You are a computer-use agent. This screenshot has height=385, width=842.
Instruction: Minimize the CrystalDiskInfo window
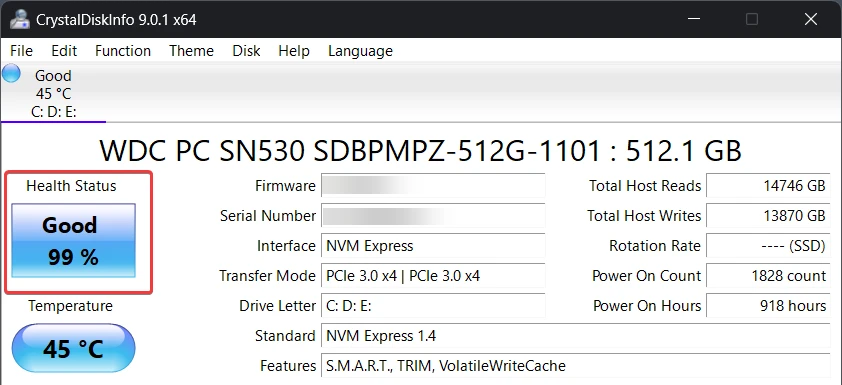point(693,19)
